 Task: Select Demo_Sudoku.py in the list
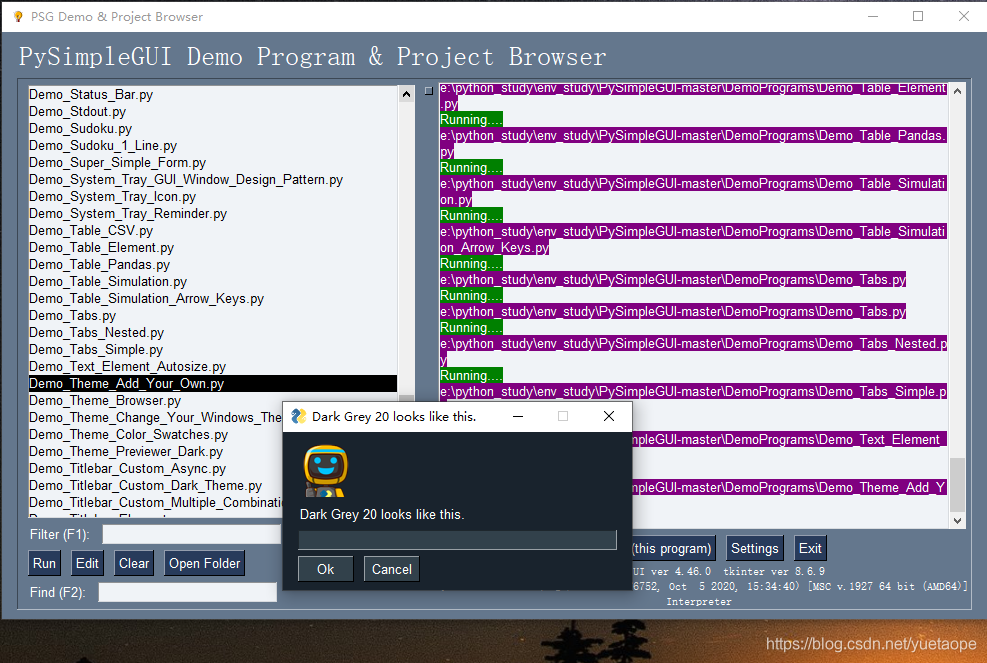213,128
